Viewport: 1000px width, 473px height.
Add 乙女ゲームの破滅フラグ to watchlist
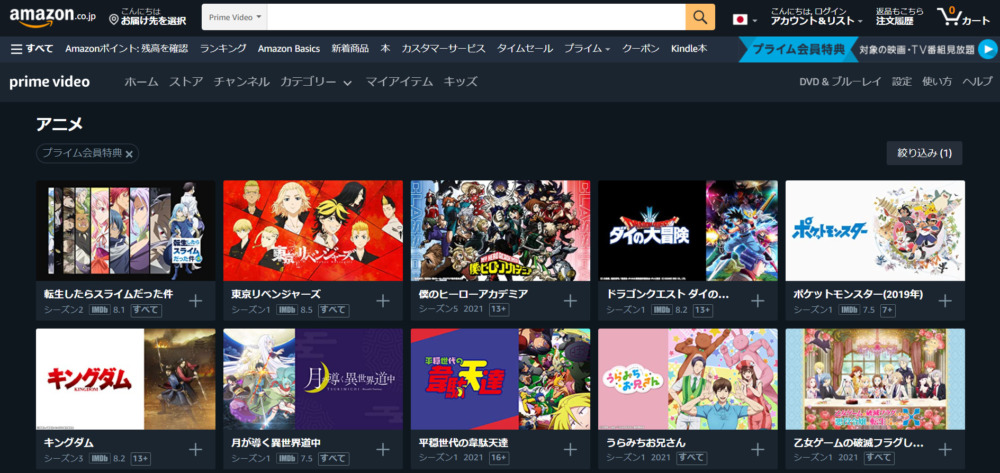pyautogui.click(x=945, y=449)
